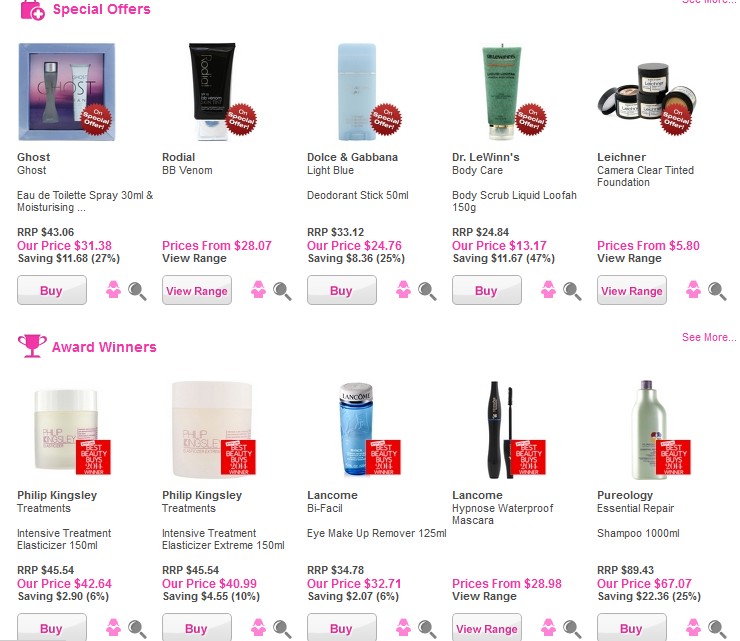Click the magnifier icon under Lancome Bi-Facil
The image size is (740, 641).
tap(427, 629)
